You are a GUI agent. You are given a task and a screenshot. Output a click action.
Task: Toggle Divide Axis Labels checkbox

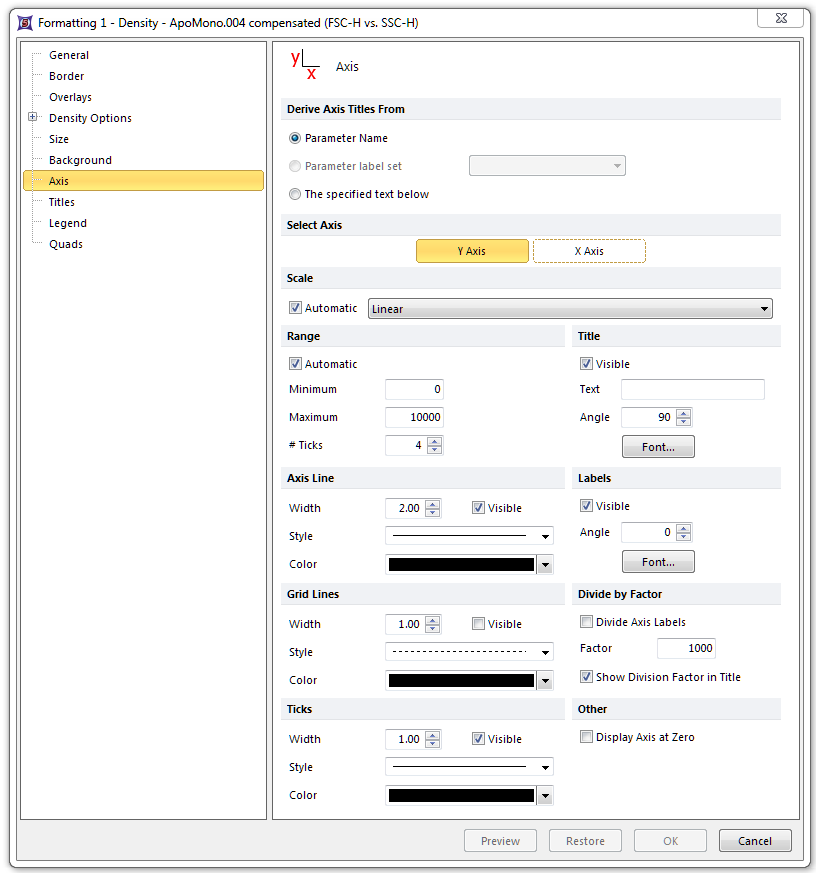coord(587,622)
